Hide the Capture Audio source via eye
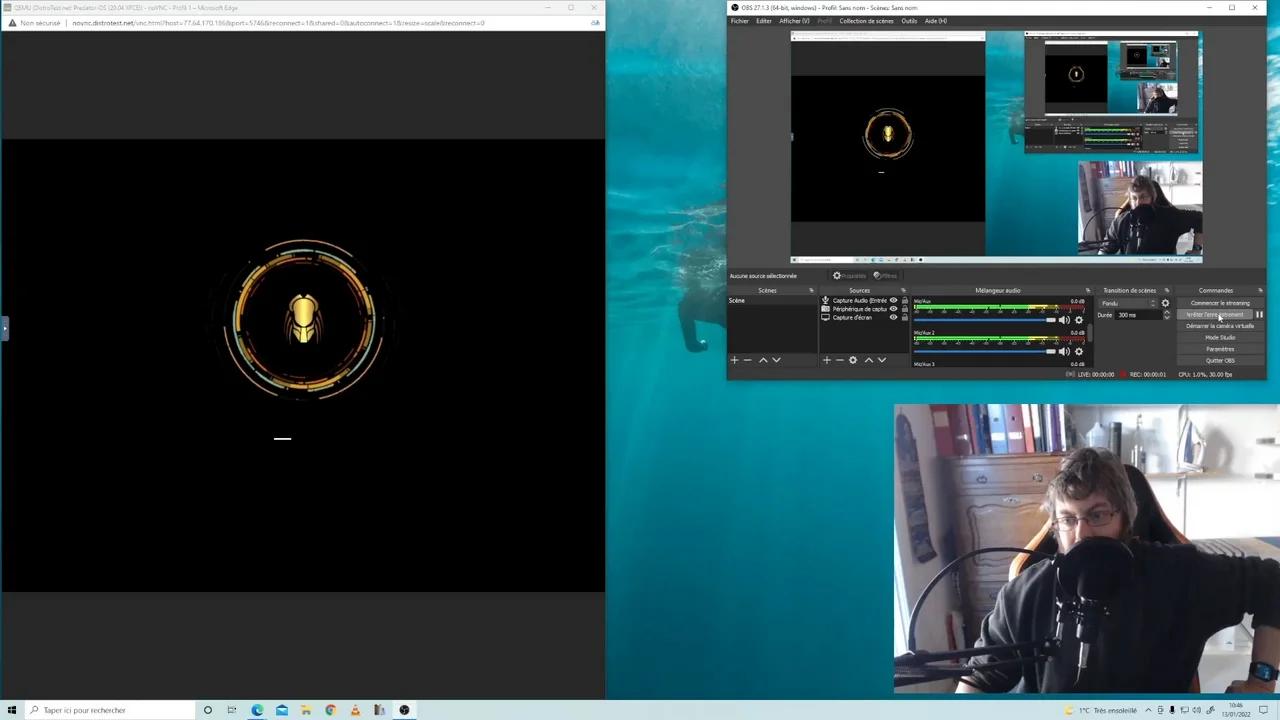 pos(894,300)
